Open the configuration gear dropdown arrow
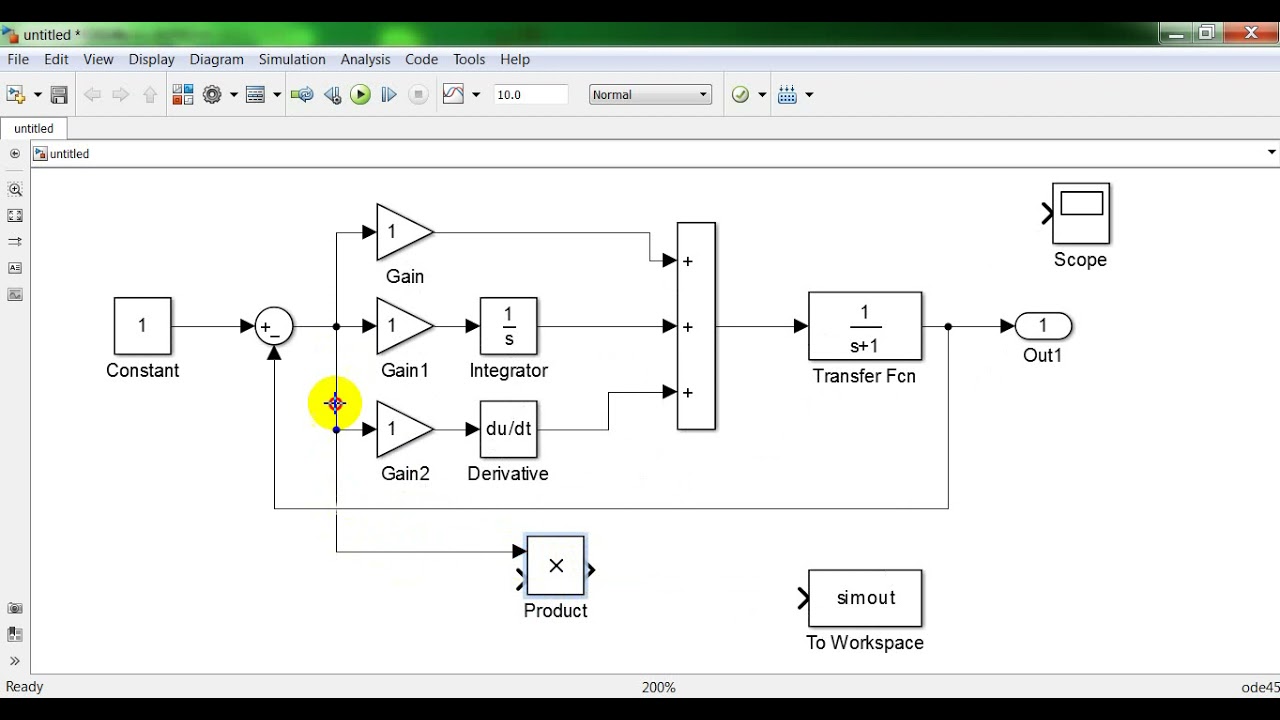The image size is (1280, 720). (x=234, y=95)
